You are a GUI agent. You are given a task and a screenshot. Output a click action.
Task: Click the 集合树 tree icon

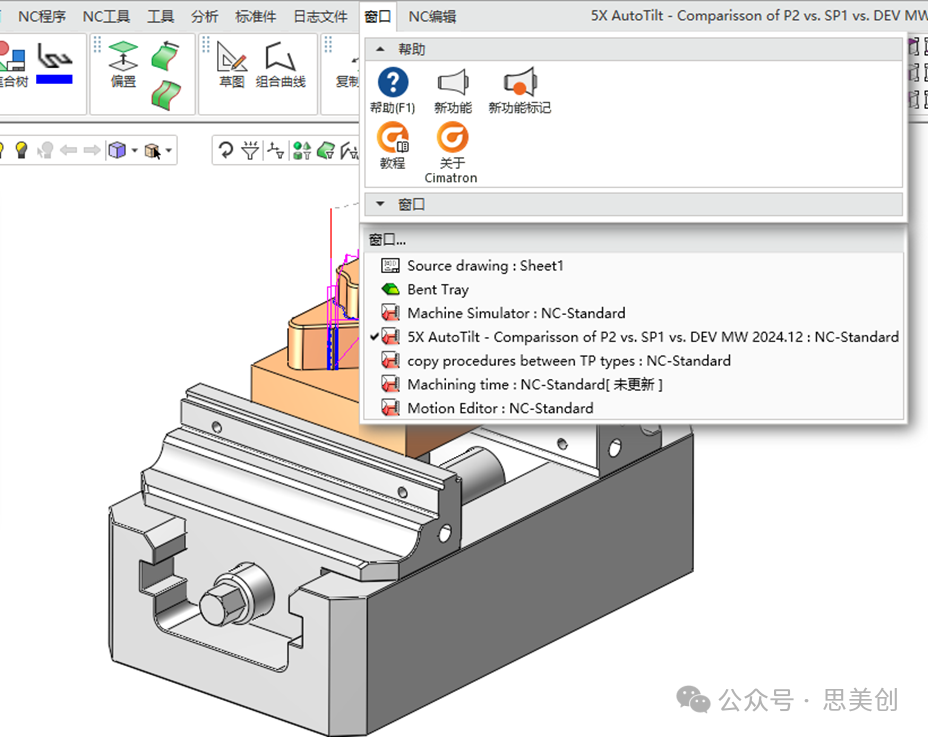point(13,65)
